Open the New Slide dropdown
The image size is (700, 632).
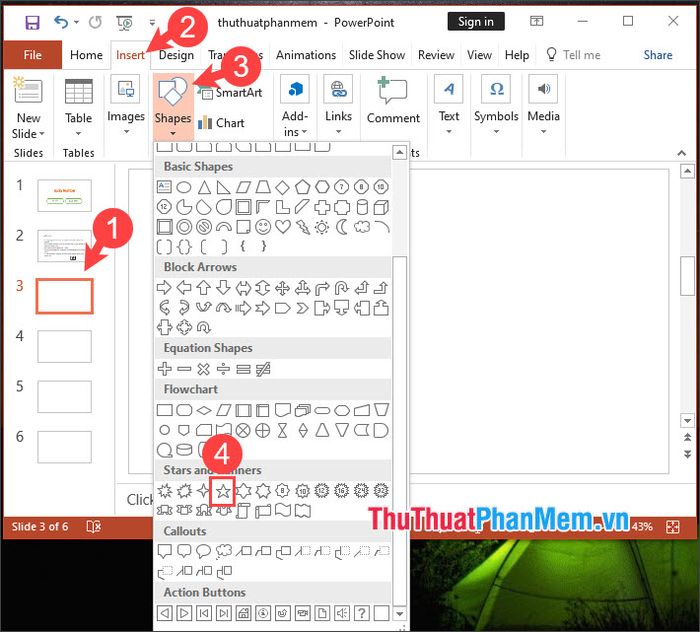click(28, 126)
